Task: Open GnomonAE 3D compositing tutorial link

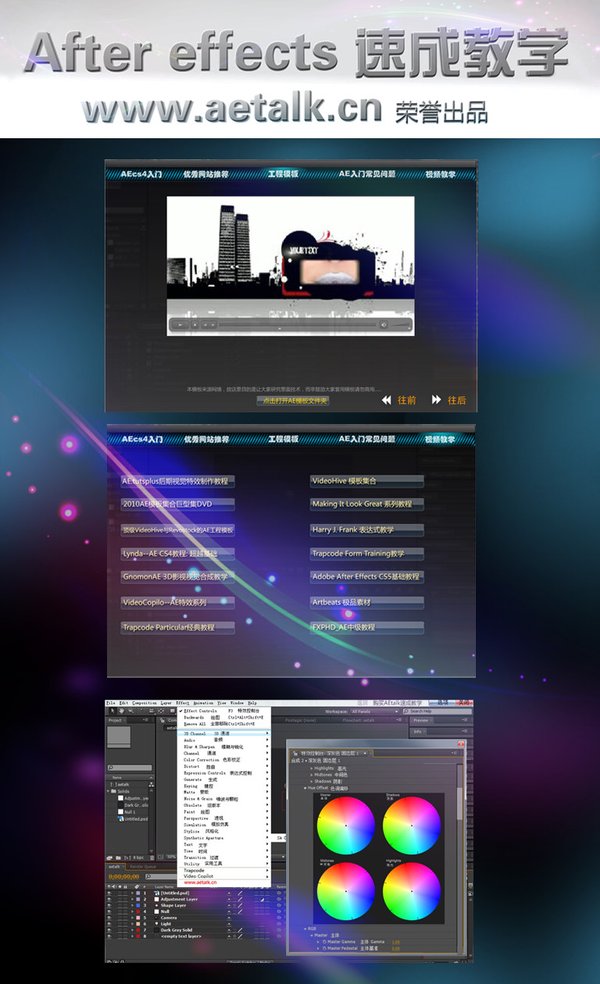Action: coord(178,576)
